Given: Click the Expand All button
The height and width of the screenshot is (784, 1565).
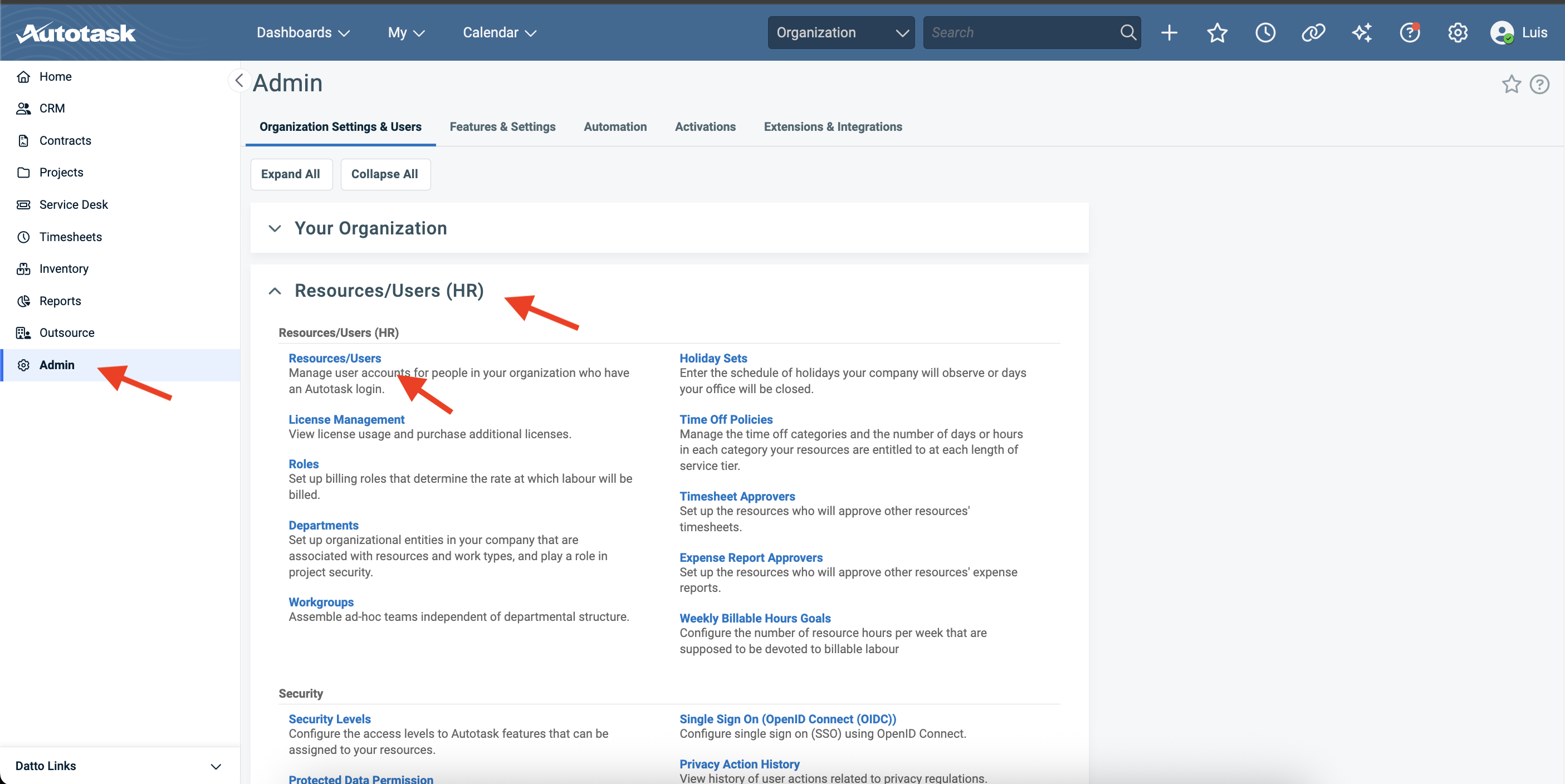Looking at the screenshot, I should 291,174.
